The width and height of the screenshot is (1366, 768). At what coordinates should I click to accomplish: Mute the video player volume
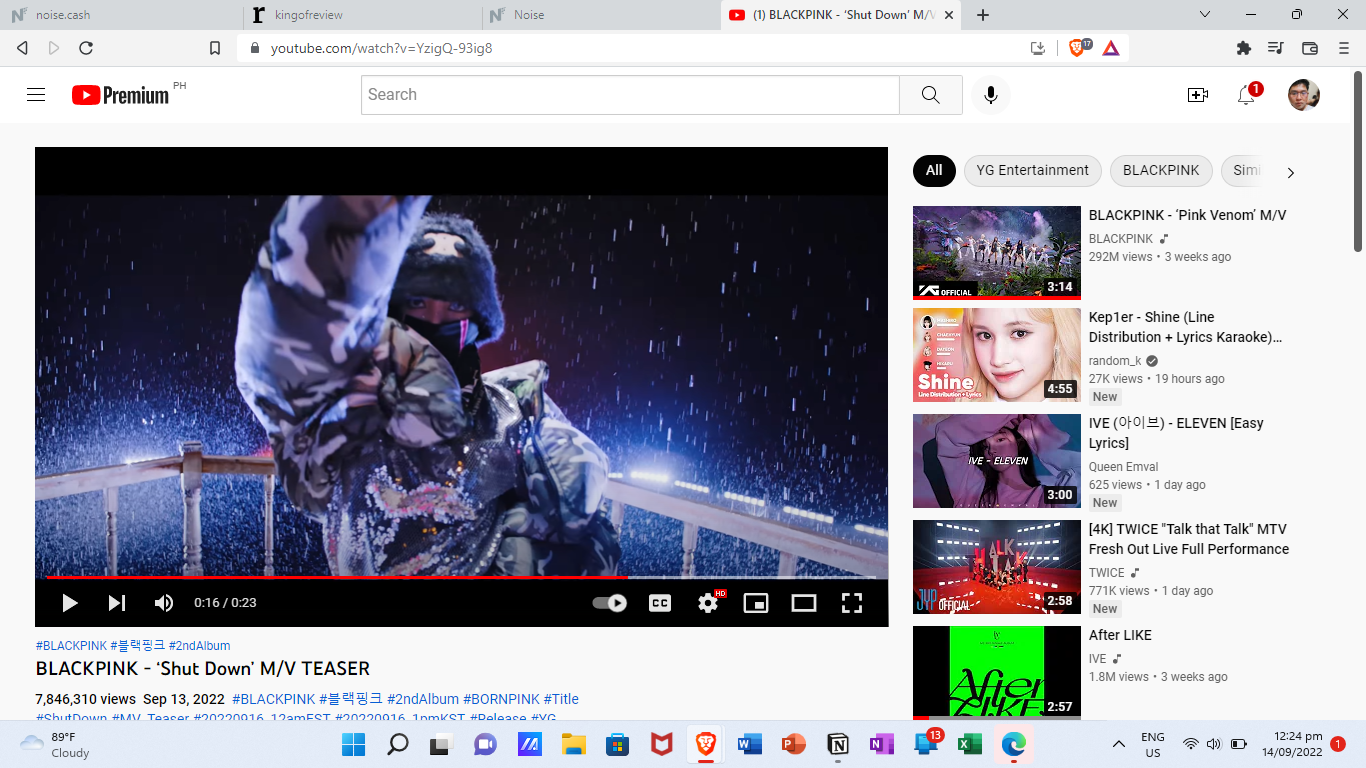pyautogui.click(x=164, y=603)
